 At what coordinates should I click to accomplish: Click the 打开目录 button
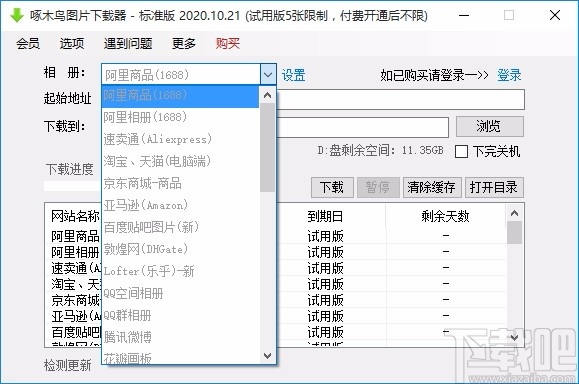coord(494,187)
